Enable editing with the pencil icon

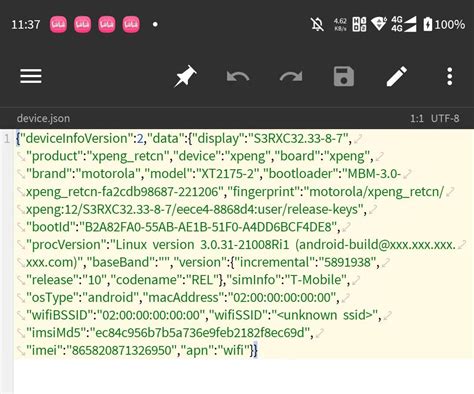[x=397, y=76]
